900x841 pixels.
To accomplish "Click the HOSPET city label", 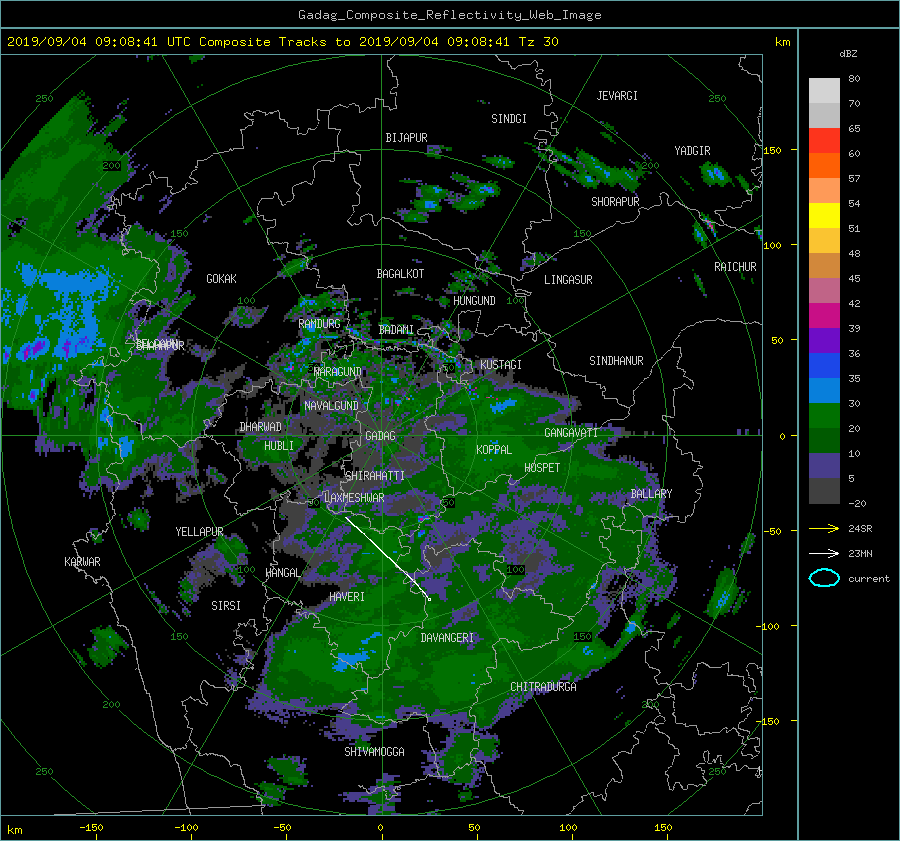I will click(542, 468).
